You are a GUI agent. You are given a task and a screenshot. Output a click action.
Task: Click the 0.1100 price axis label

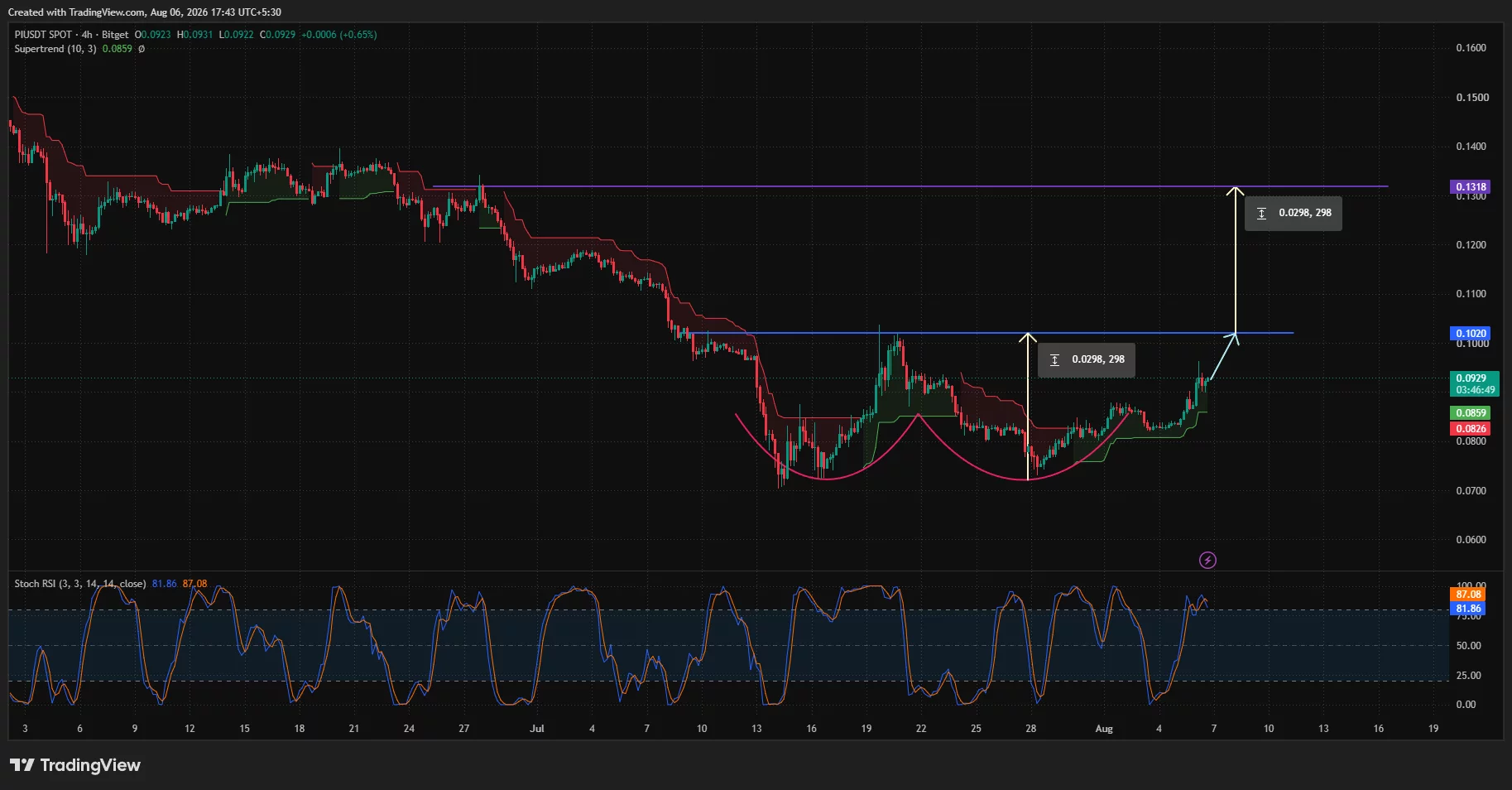click(1471, 294)
